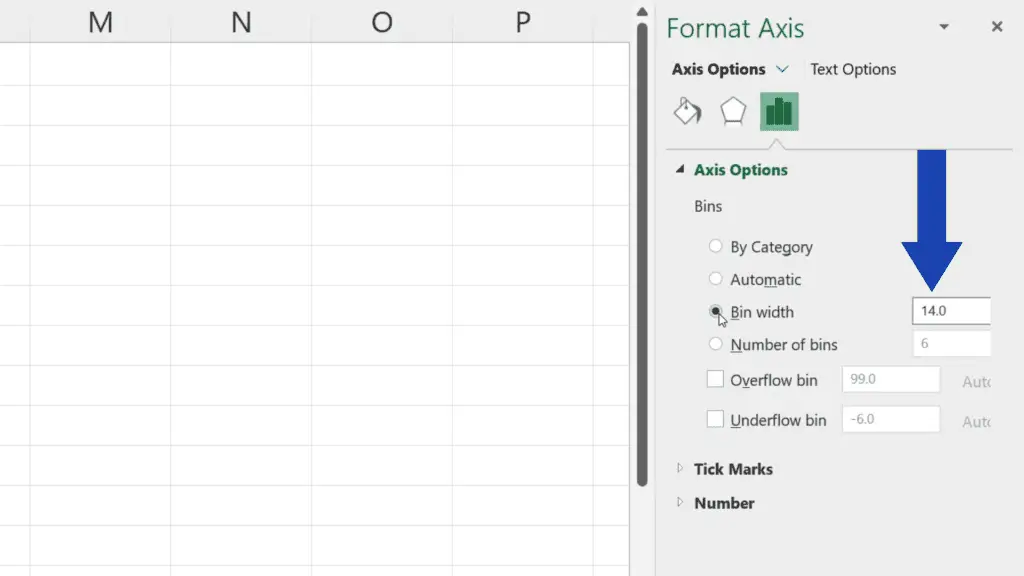
Task: Open the Axis Options dropdown chevron
Action: tap(782, 69)
